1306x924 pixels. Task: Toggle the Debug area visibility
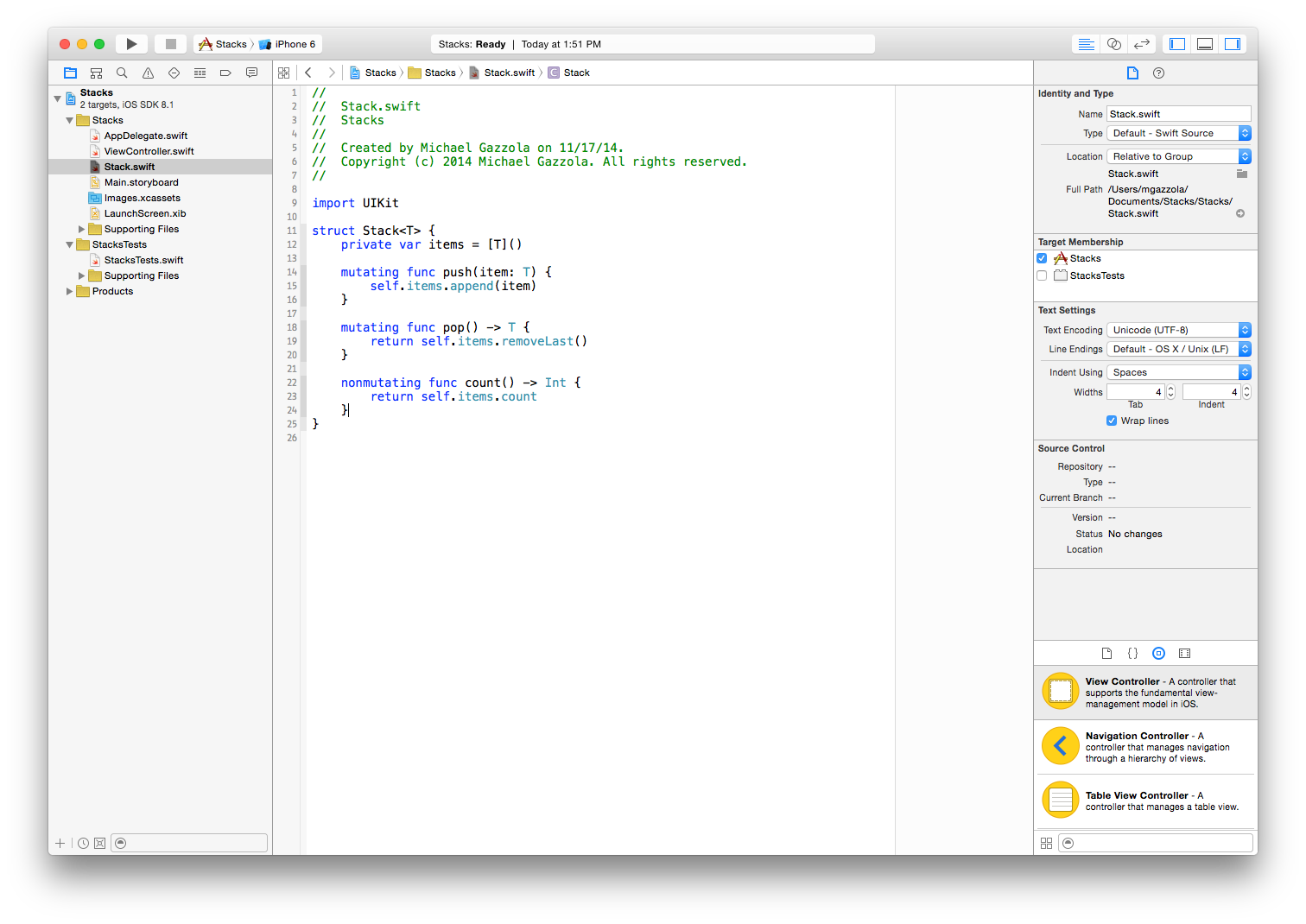coord(1205,44)
